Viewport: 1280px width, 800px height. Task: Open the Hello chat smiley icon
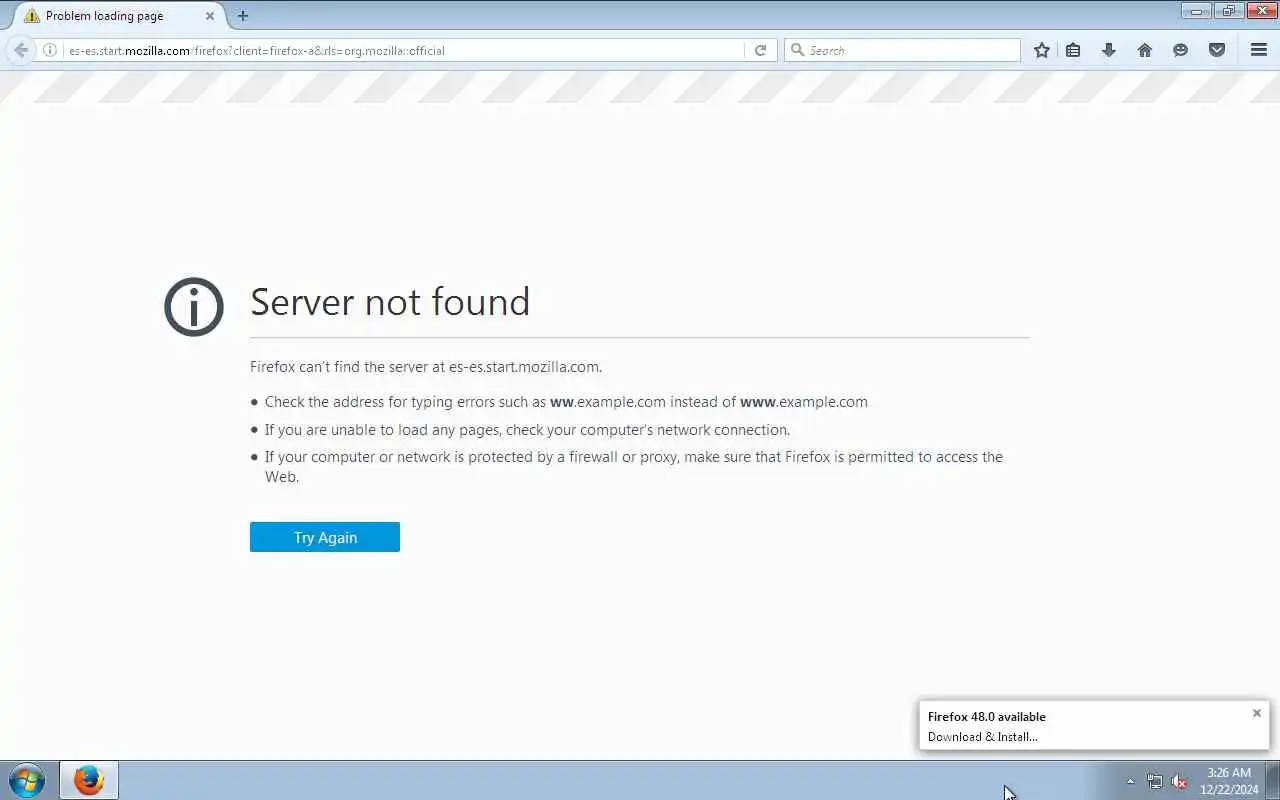(1181, 50)
